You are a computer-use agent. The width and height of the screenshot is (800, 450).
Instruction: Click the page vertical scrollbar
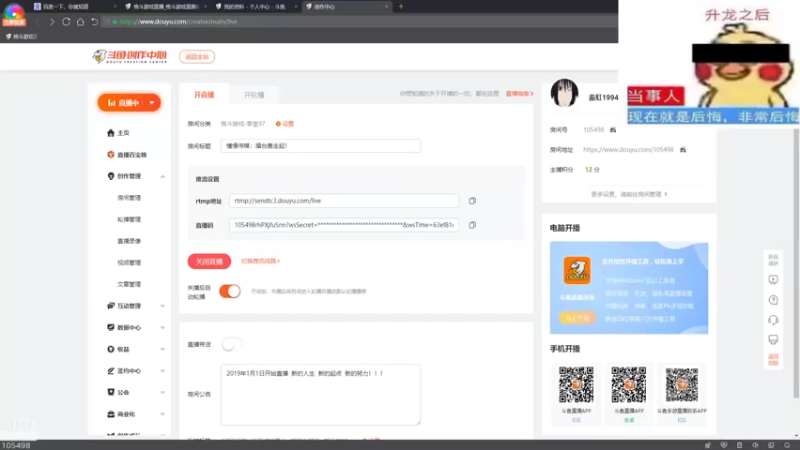pyautogui.click(x=796, y=263)
